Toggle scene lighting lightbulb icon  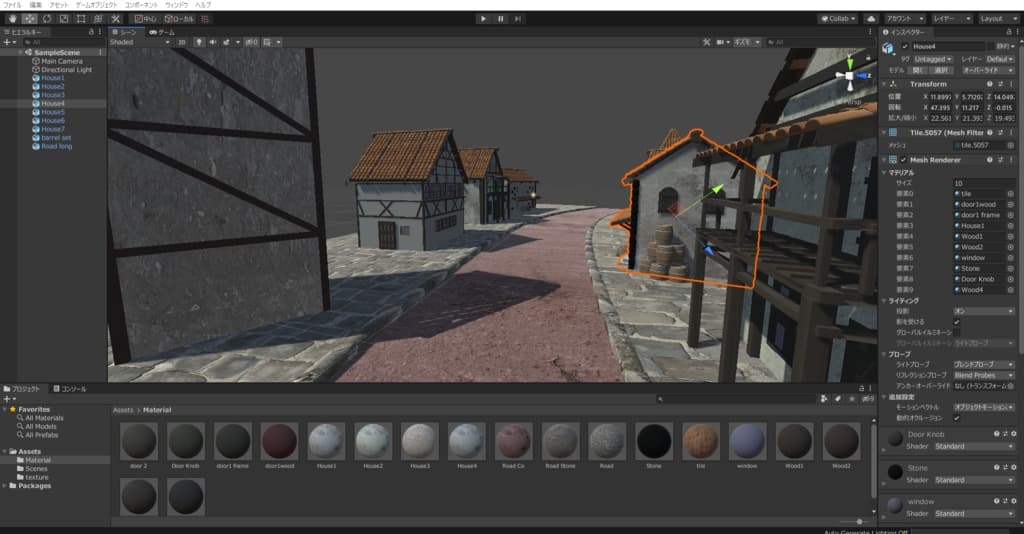(x=199, y=42)
